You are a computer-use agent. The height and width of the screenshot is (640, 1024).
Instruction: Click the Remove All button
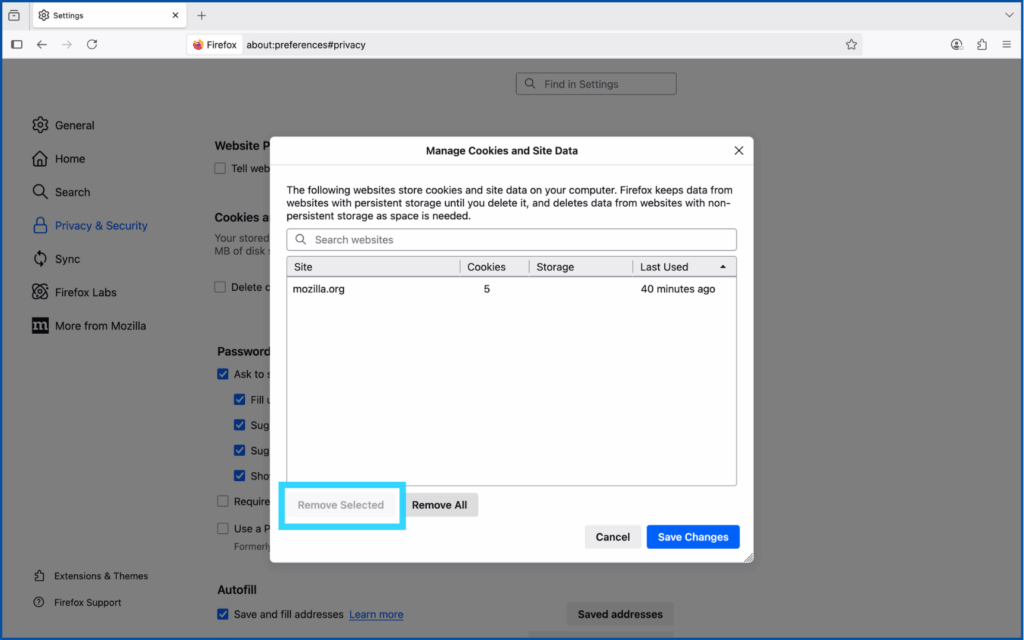(439, 505)
